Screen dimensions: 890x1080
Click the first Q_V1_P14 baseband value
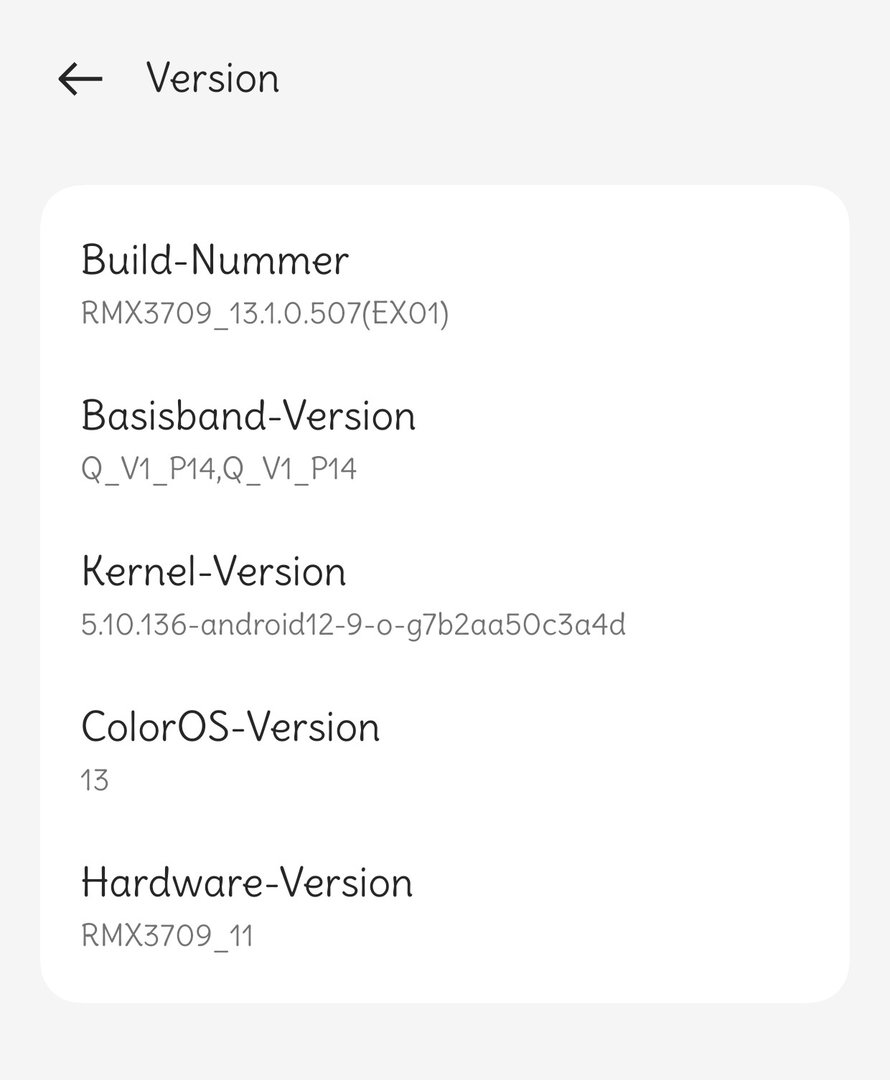point(149,469)
